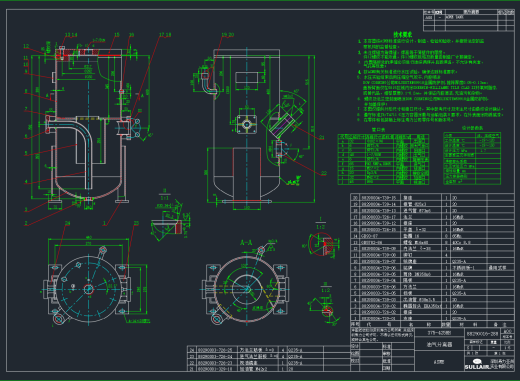Viewport: 520px width, 381px height.
Task: Click row 14 GB93-87 in parts list
Action: (432, 236)
